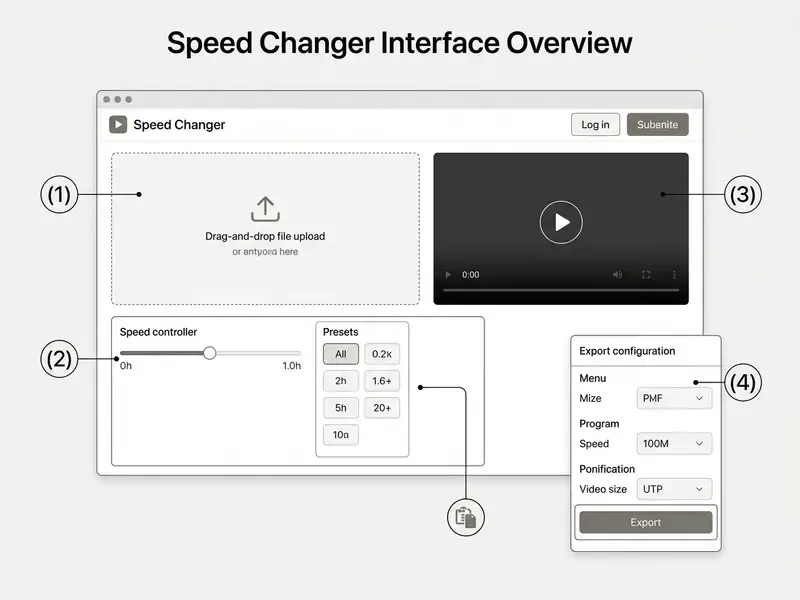This screenshot has width=800, height=600.
Task: Click the Presets heading
Action: click(340, 332)
